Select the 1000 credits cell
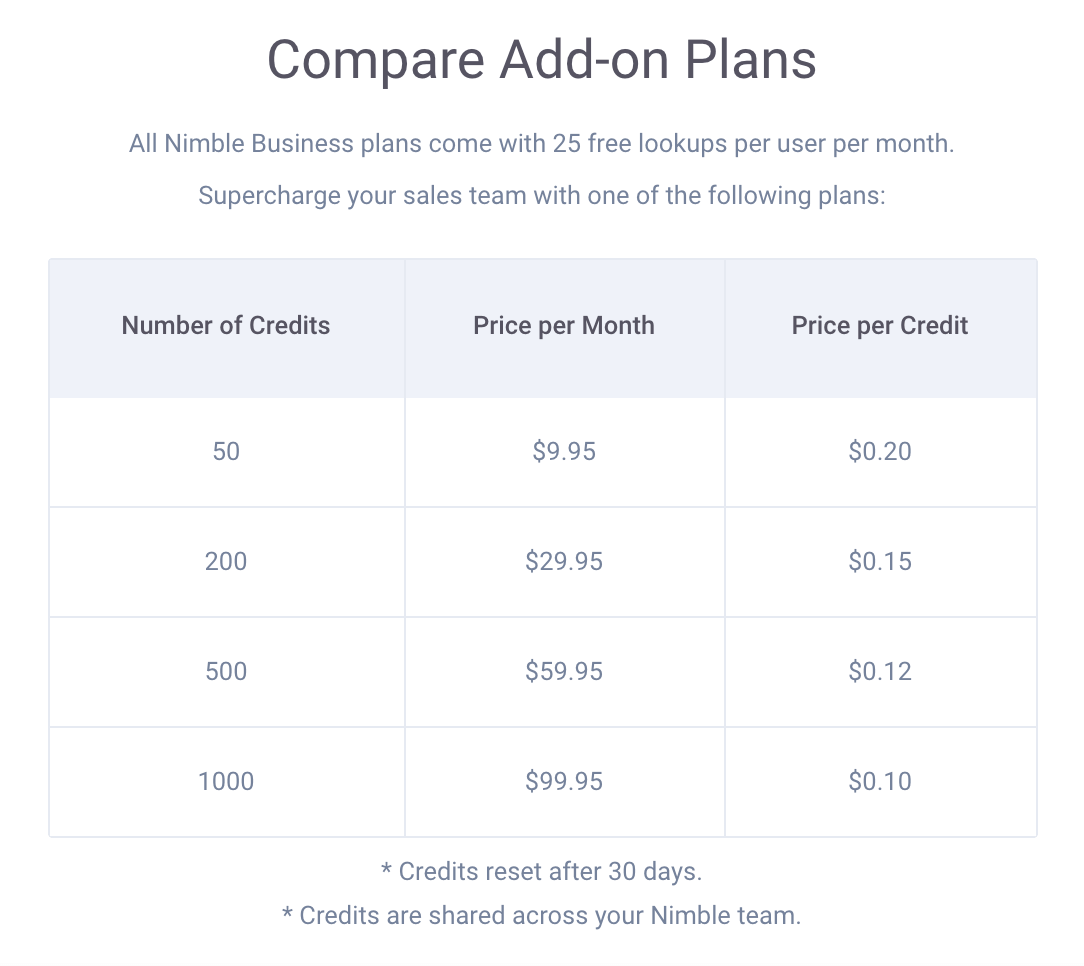The image size is (1084, 966). coord(226,782)
